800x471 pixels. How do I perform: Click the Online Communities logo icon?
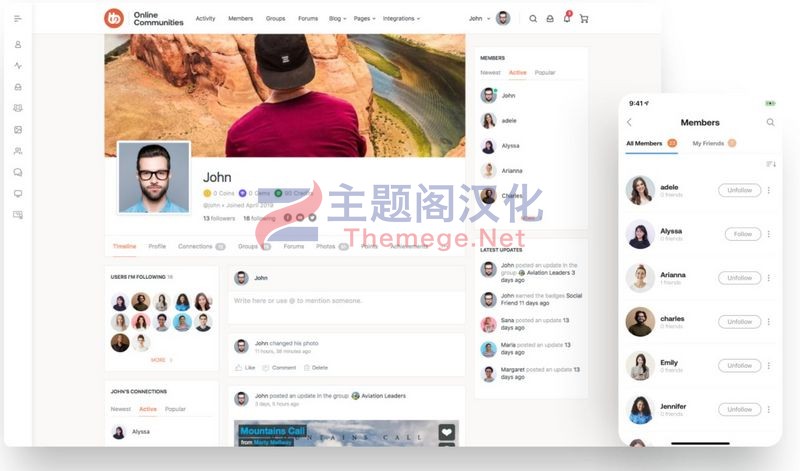(x=114, y=18)
